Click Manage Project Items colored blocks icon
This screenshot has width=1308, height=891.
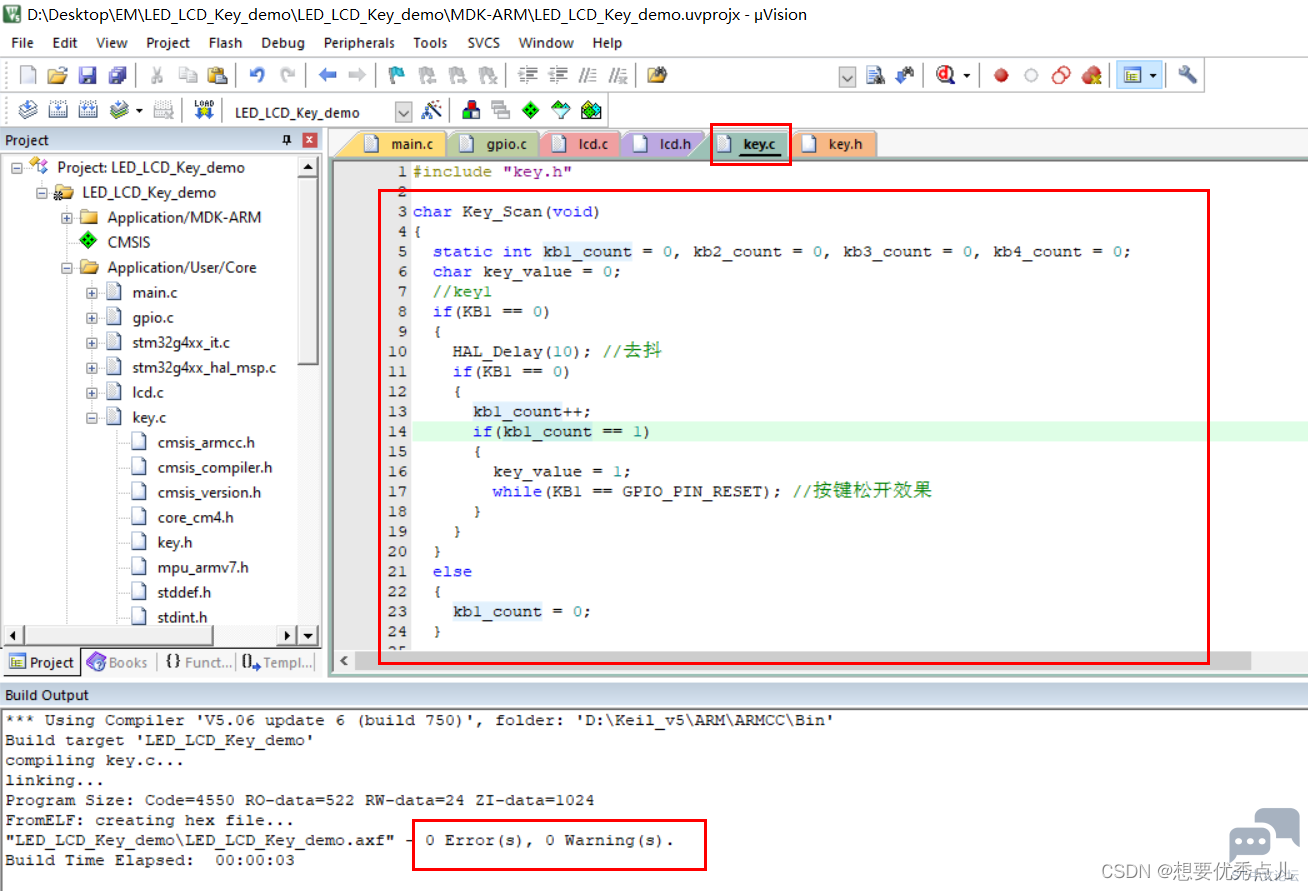pyautogui.click(x=470, y=110)
